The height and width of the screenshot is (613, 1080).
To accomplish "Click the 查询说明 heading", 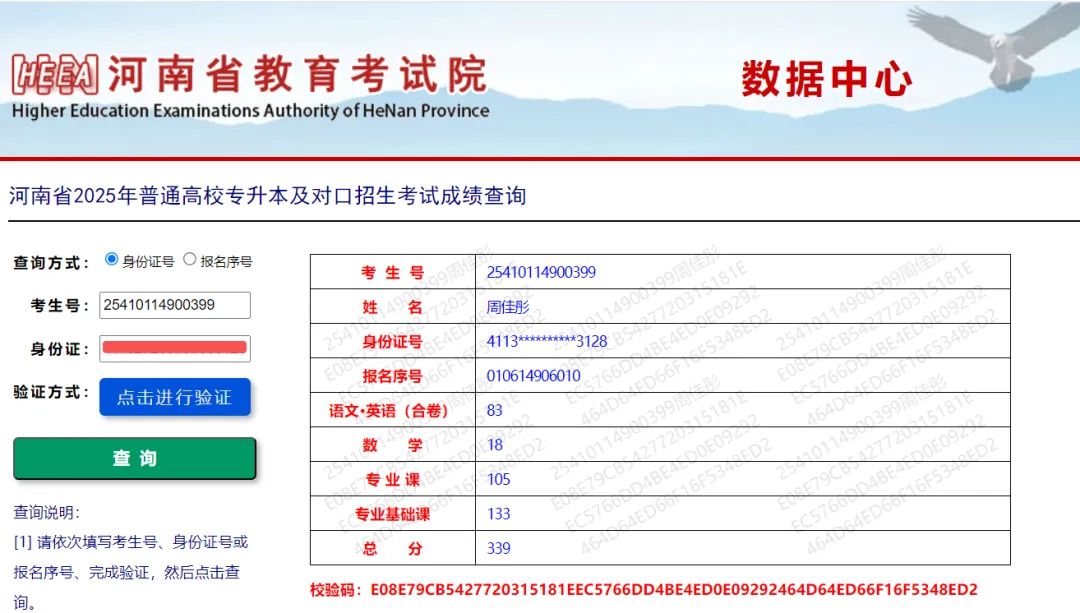I will 46,512.
